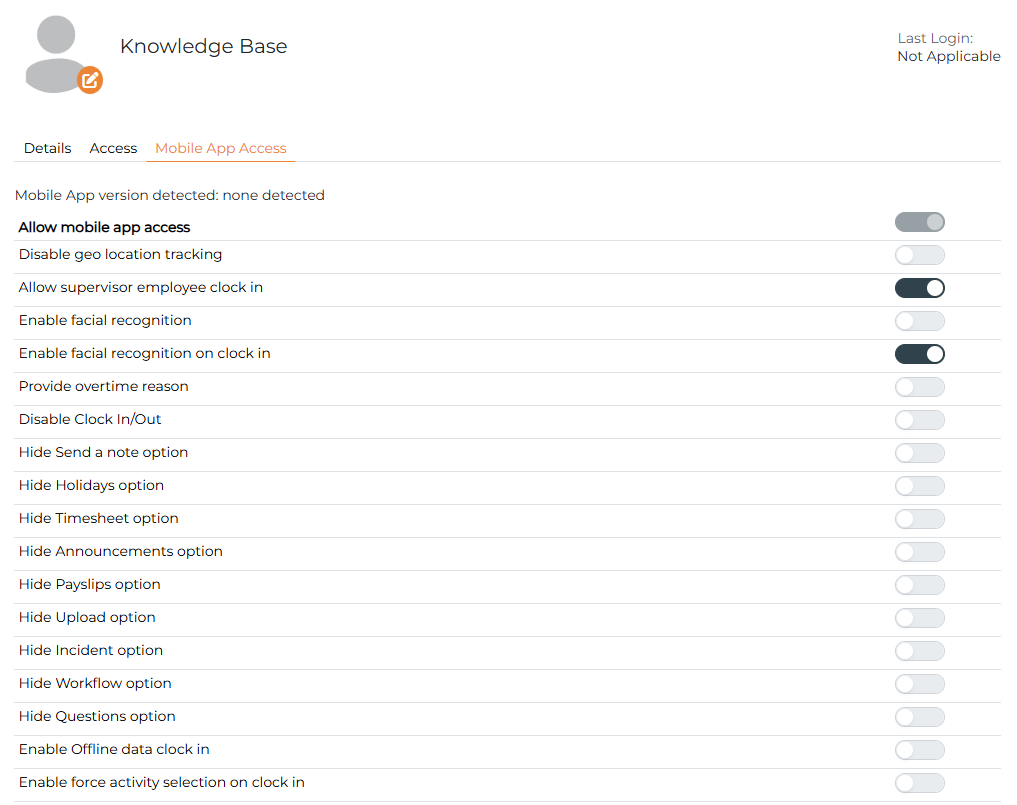Disable facial recognition on clock in toggle

[x=920, y=354]
